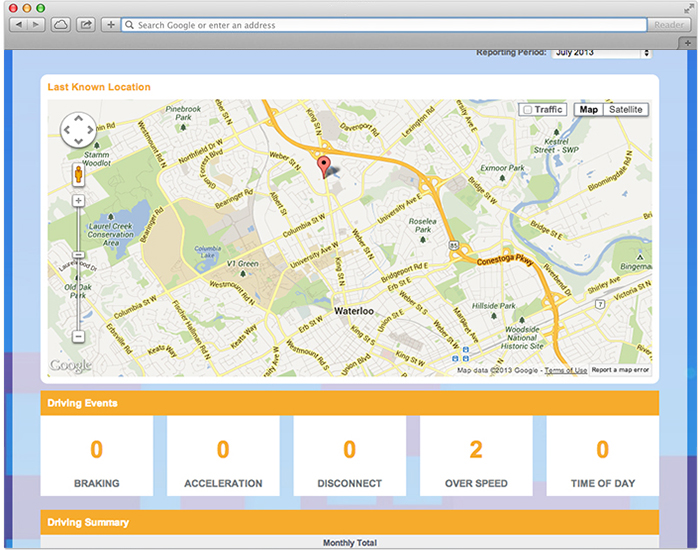Select the Street View pegman icon
Viewport: 700px width, 550px height.
pyautogui.click(x=78, y=175)
